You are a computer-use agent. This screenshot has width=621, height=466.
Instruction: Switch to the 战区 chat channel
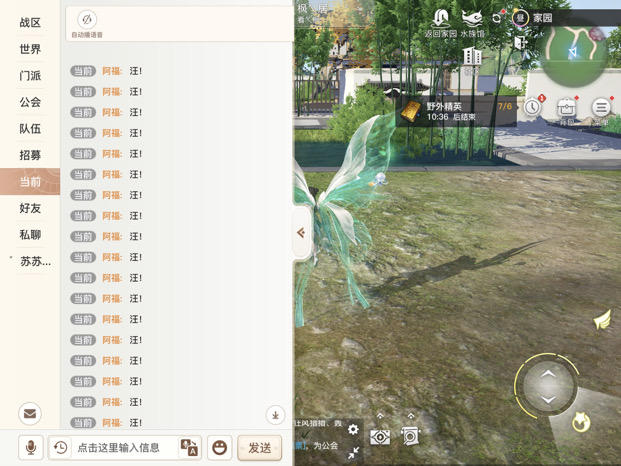click(30, 23)
